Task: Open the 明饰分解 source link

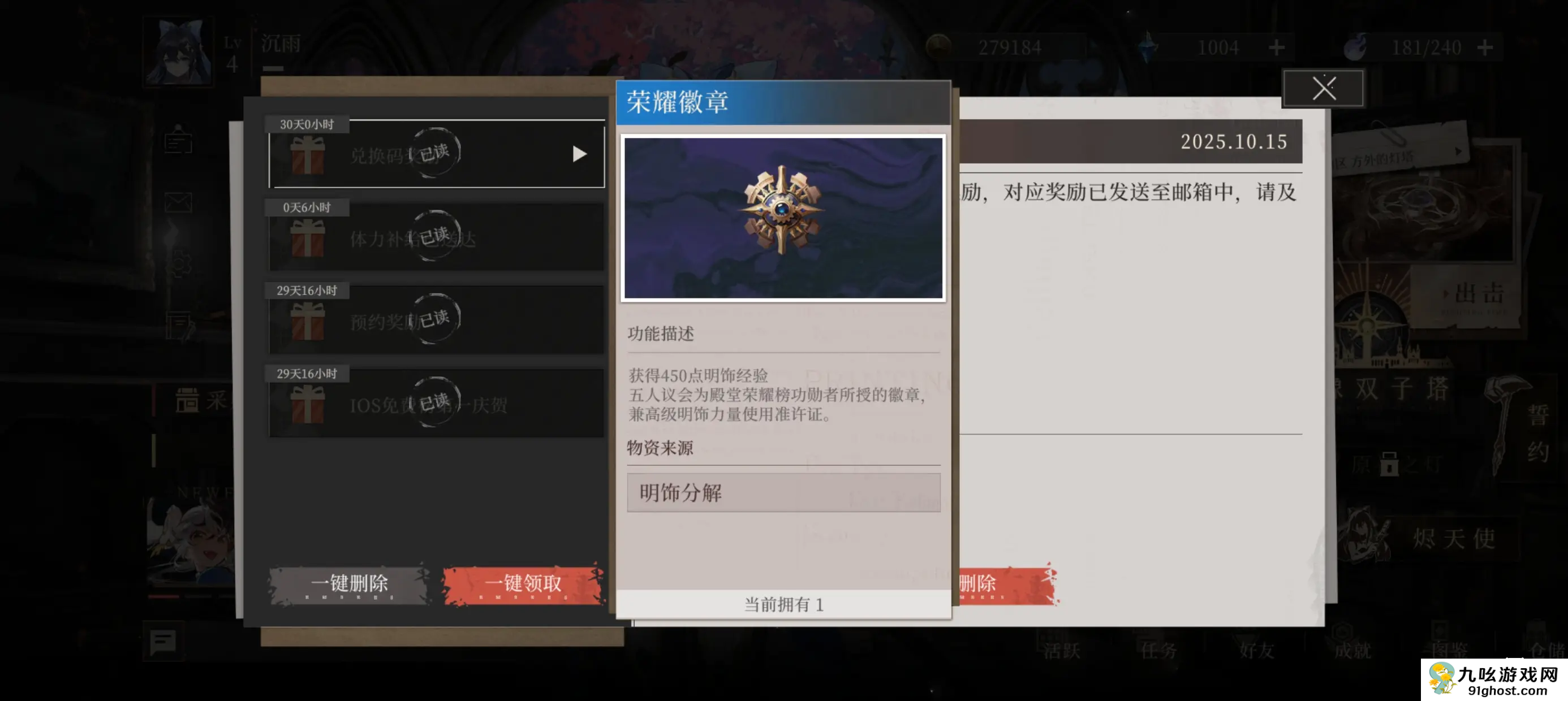Action: (x=783, y=492)
